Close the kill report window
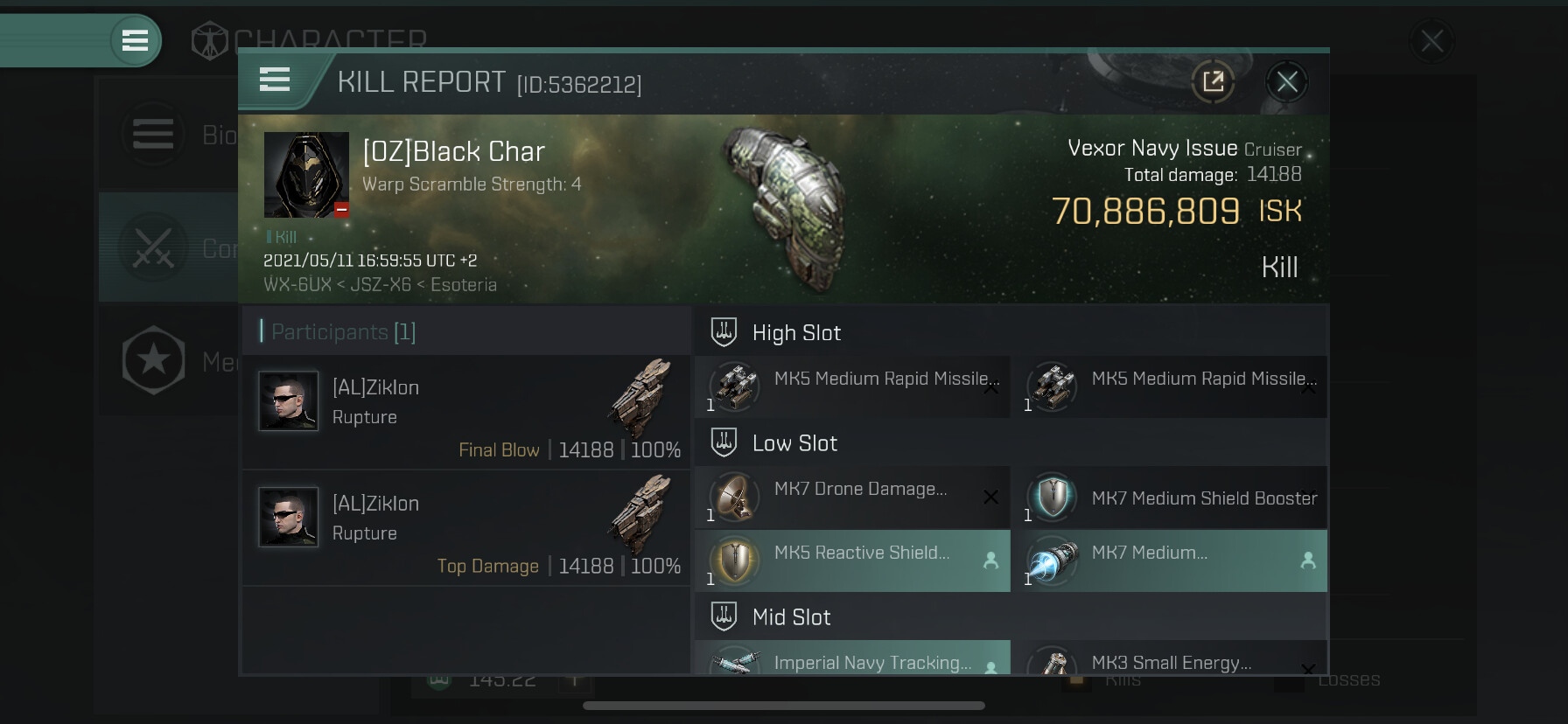The image size is (1568, 724). pos(1286,82)
